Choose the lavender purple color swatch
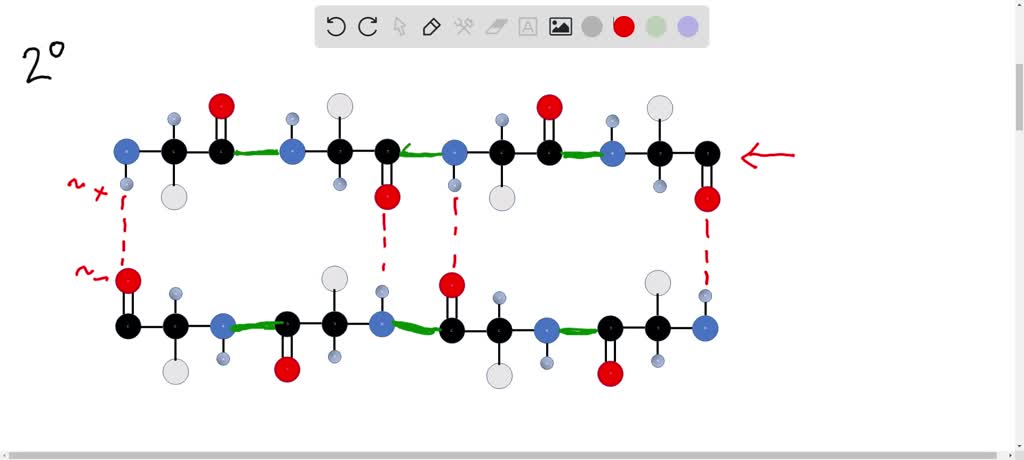The image size is (1024, 460). point(688,27)
